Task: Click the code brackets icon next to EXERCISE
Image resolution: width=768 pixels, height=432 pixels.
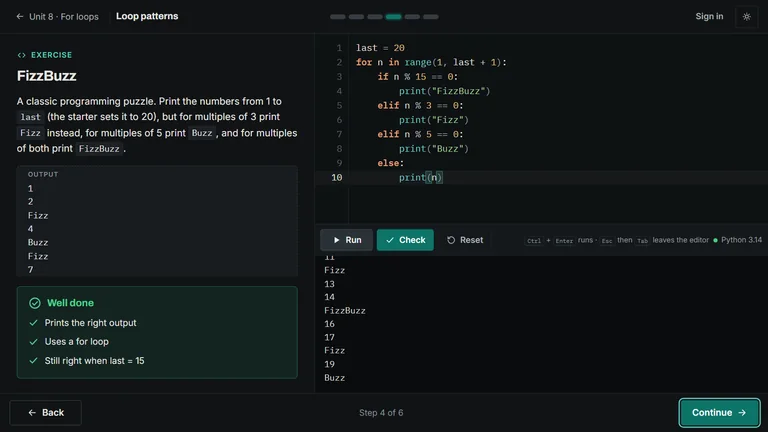Action: [x=22, y=55]
